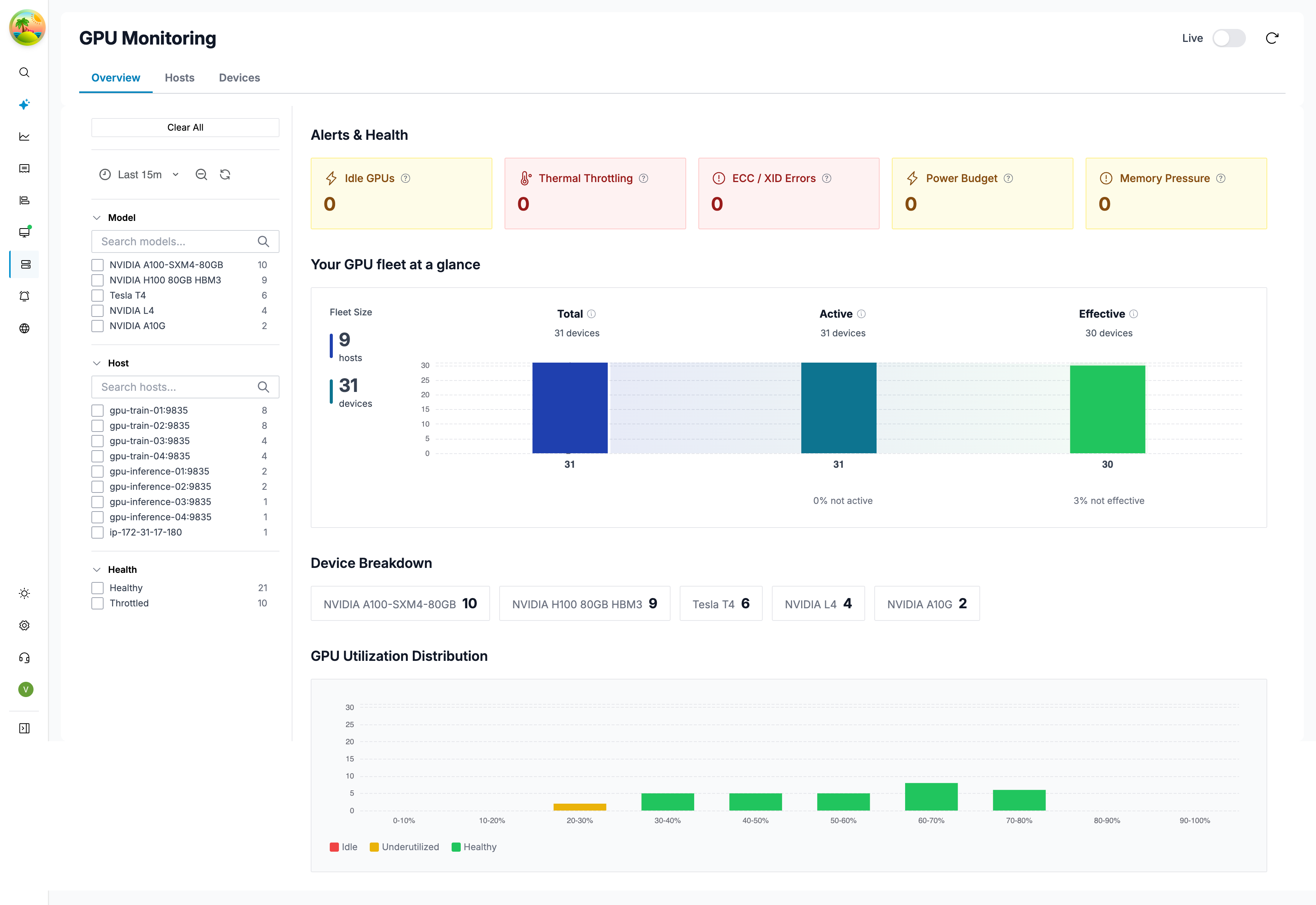
Task: Open the AI sparkle assistant icon
Action: [x=24, y=104]
